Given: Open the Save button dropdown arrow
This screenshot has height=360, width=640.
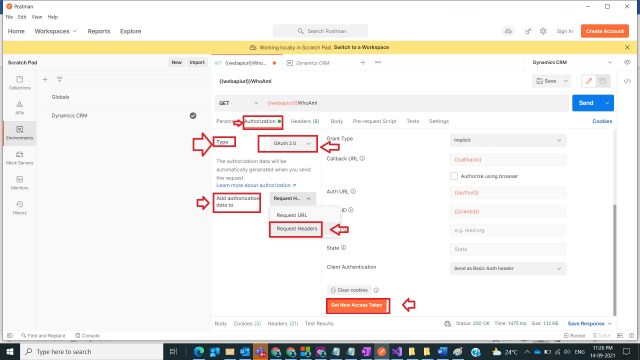Looking at the screenshot, I should coord(566,81).
